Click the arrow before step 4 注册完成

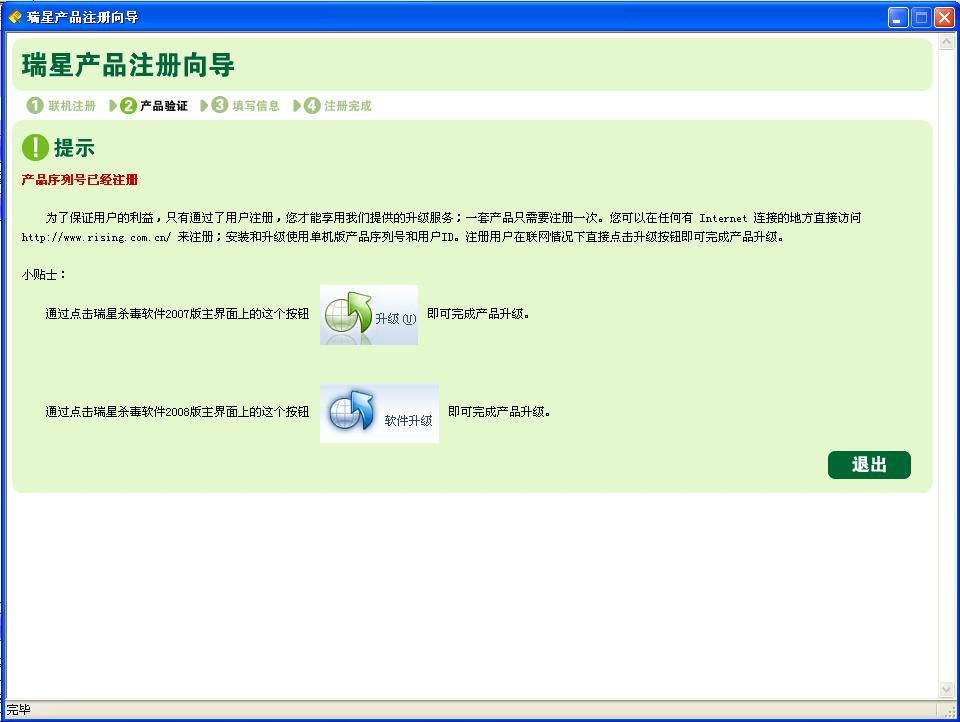pyautogui.click(x=297, y=106)
